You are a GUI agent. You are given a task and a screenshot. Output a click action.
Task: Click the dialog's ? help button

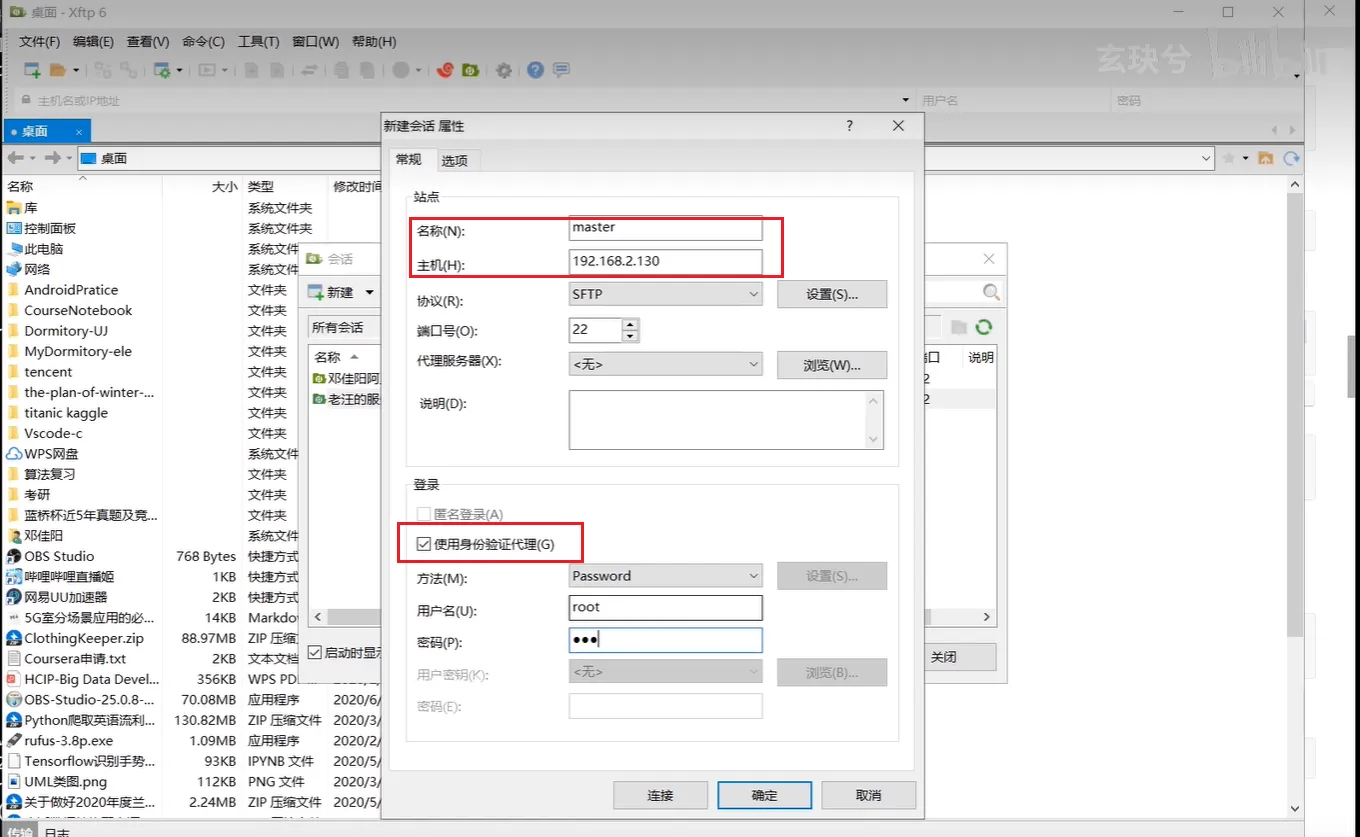(850, 126)
